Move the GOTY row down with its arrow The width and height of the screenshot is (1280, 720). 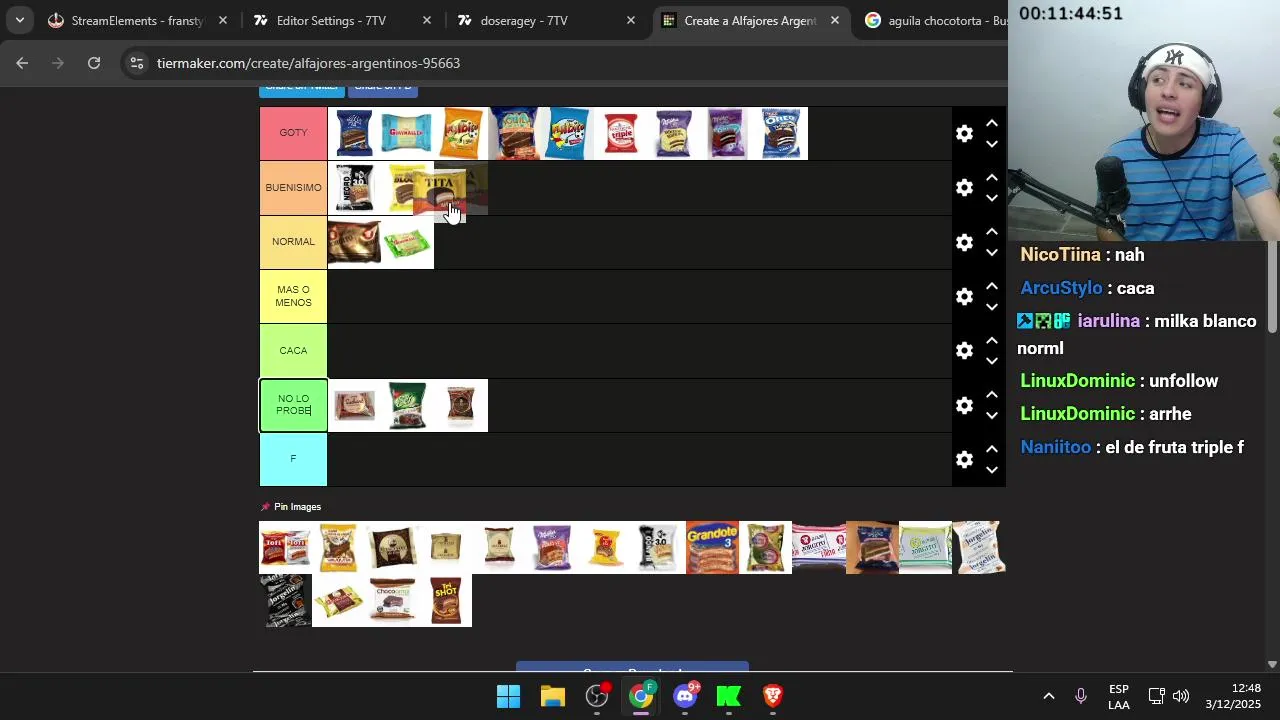pos(991,144)
